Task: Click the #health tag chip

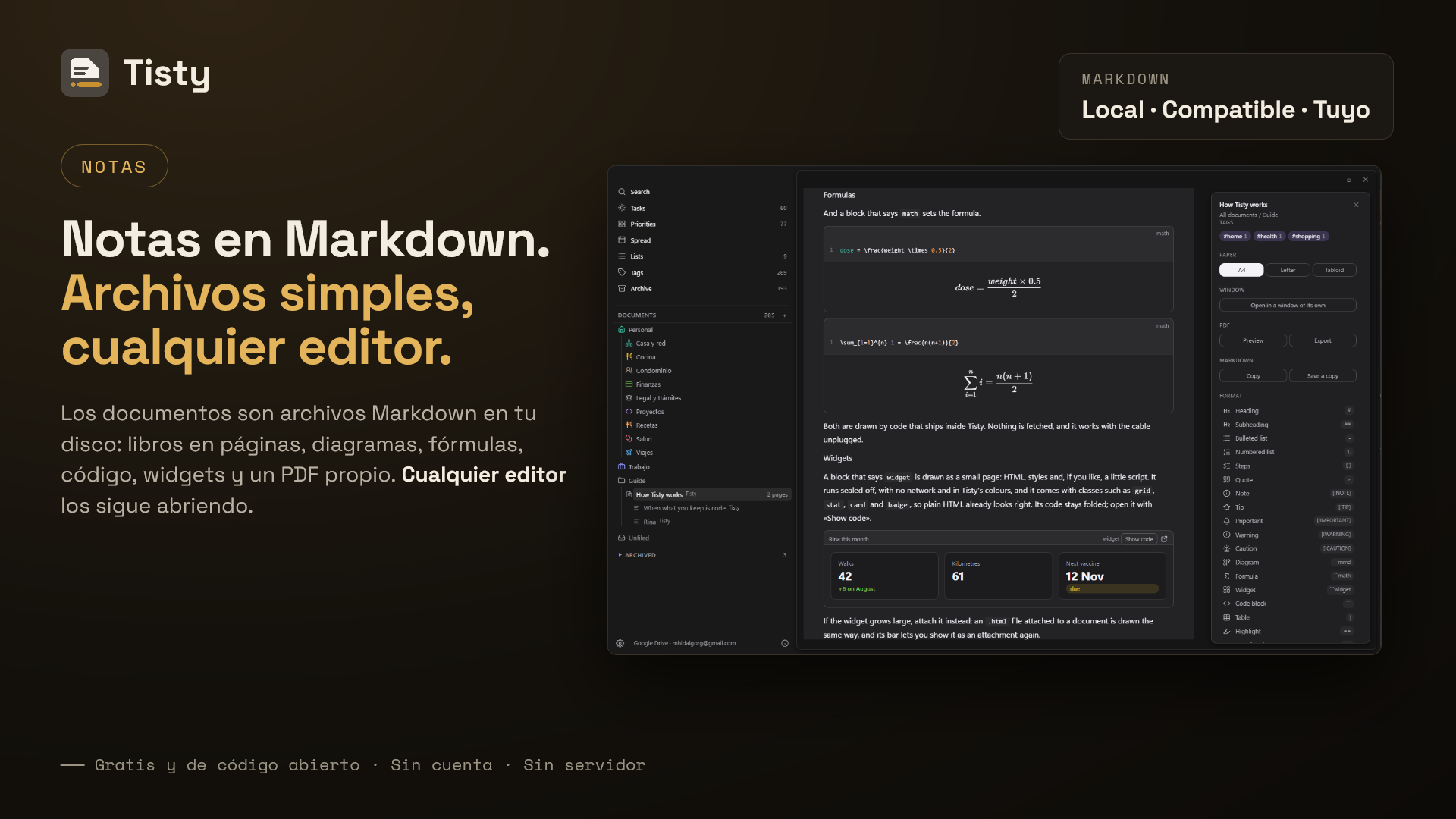Action: click(x=1269, y=237)
